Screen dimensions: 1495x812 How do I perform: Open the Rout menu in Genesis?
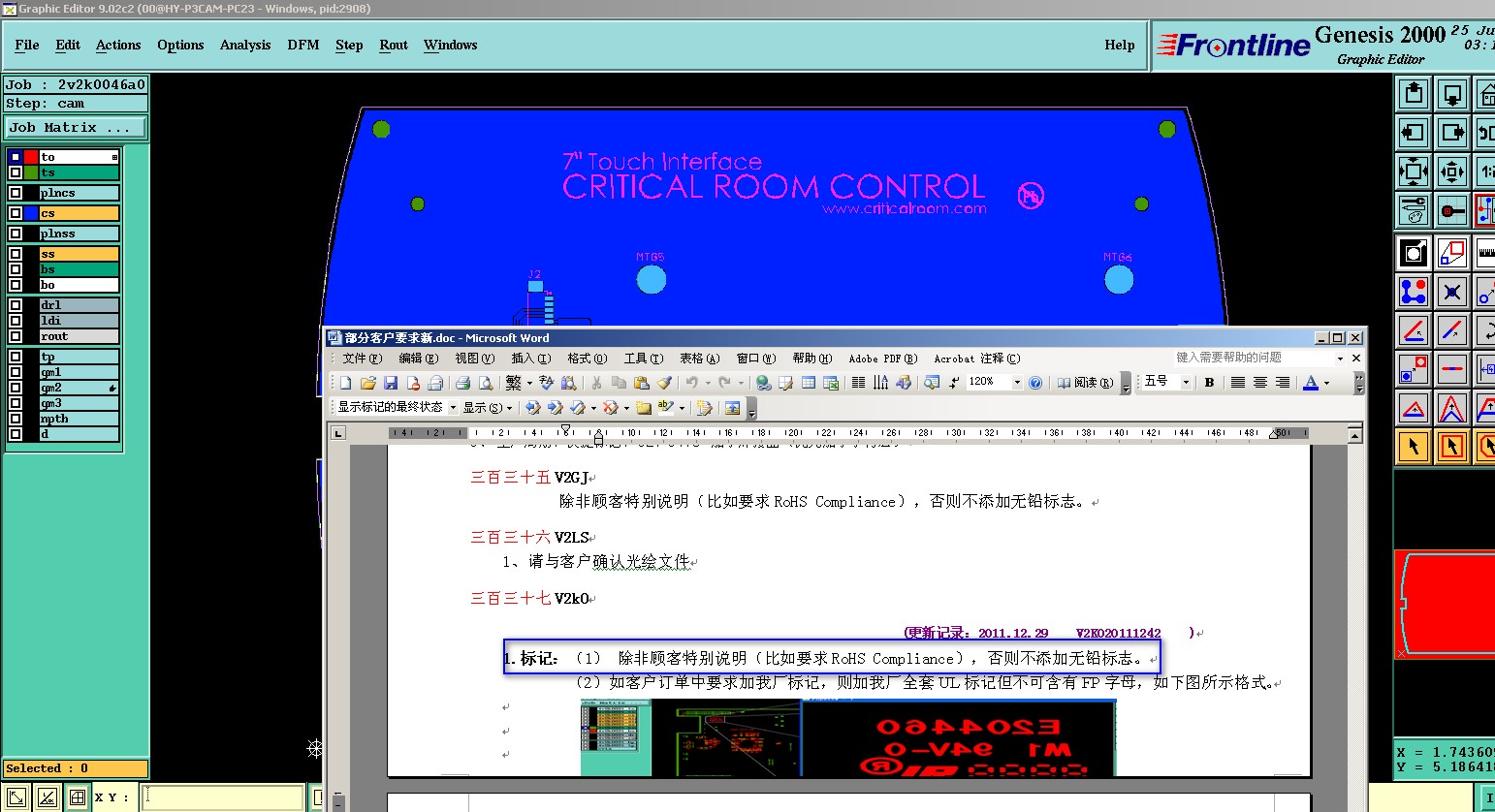tap(394, 45)
